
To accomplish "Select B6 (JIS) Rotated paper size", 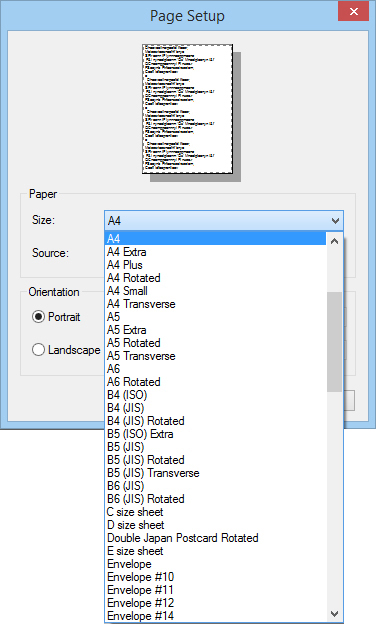I will point(215,499).
